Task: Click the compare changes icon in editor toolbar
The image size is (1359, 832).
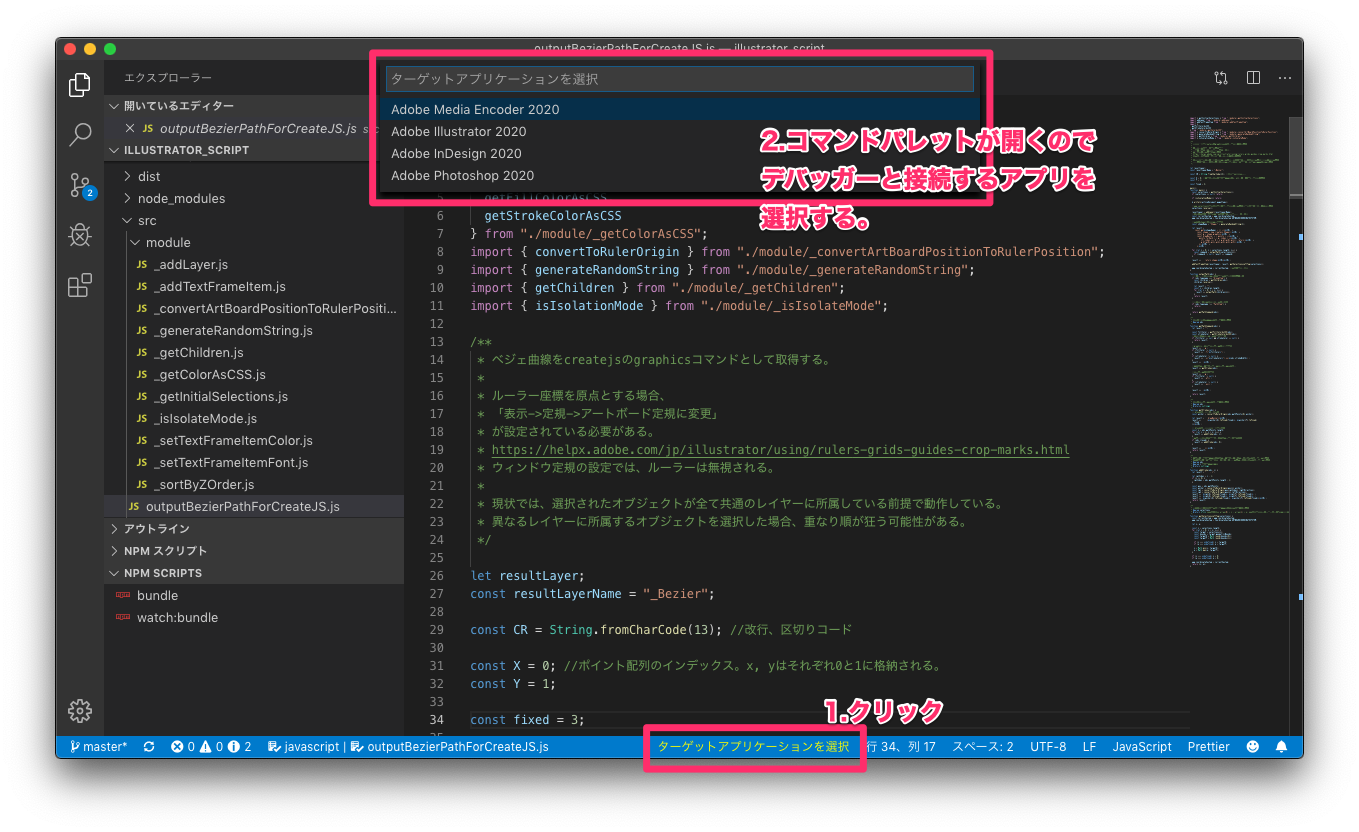Action: tap(1221, 78)
